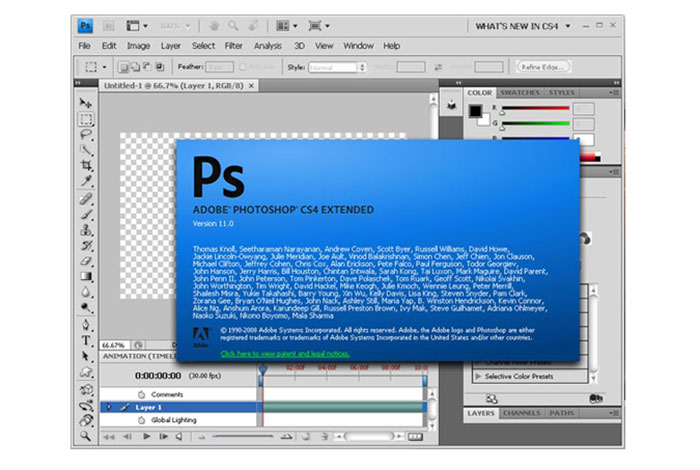Screen dimensions: 700x470
Task: Open the workspace switcher What's New in CS4
Action: 522,26
